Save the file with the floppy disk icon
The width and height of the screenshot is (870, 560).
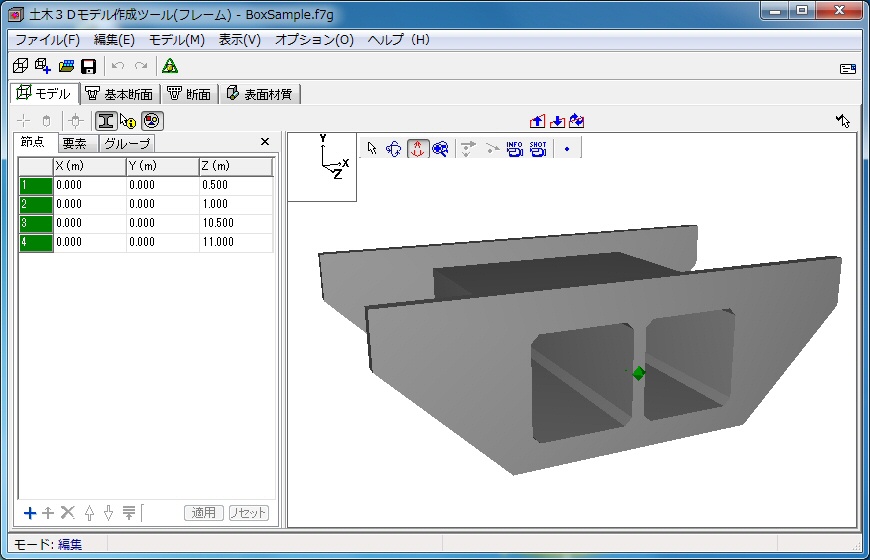pyautogui.click(x=89, y=67)
